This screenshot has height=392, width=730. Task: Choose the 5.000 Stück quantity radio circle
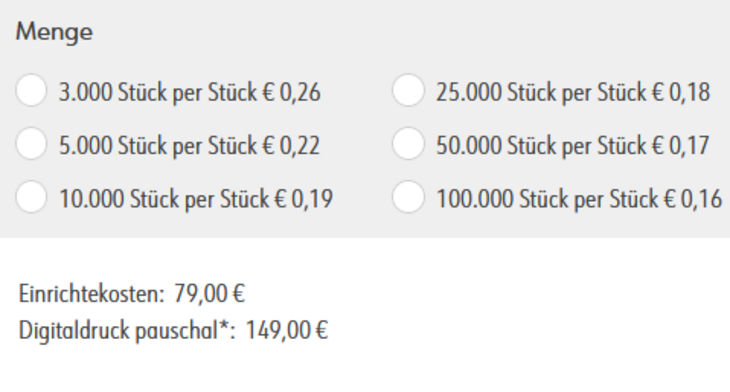[x=31, y=143]
